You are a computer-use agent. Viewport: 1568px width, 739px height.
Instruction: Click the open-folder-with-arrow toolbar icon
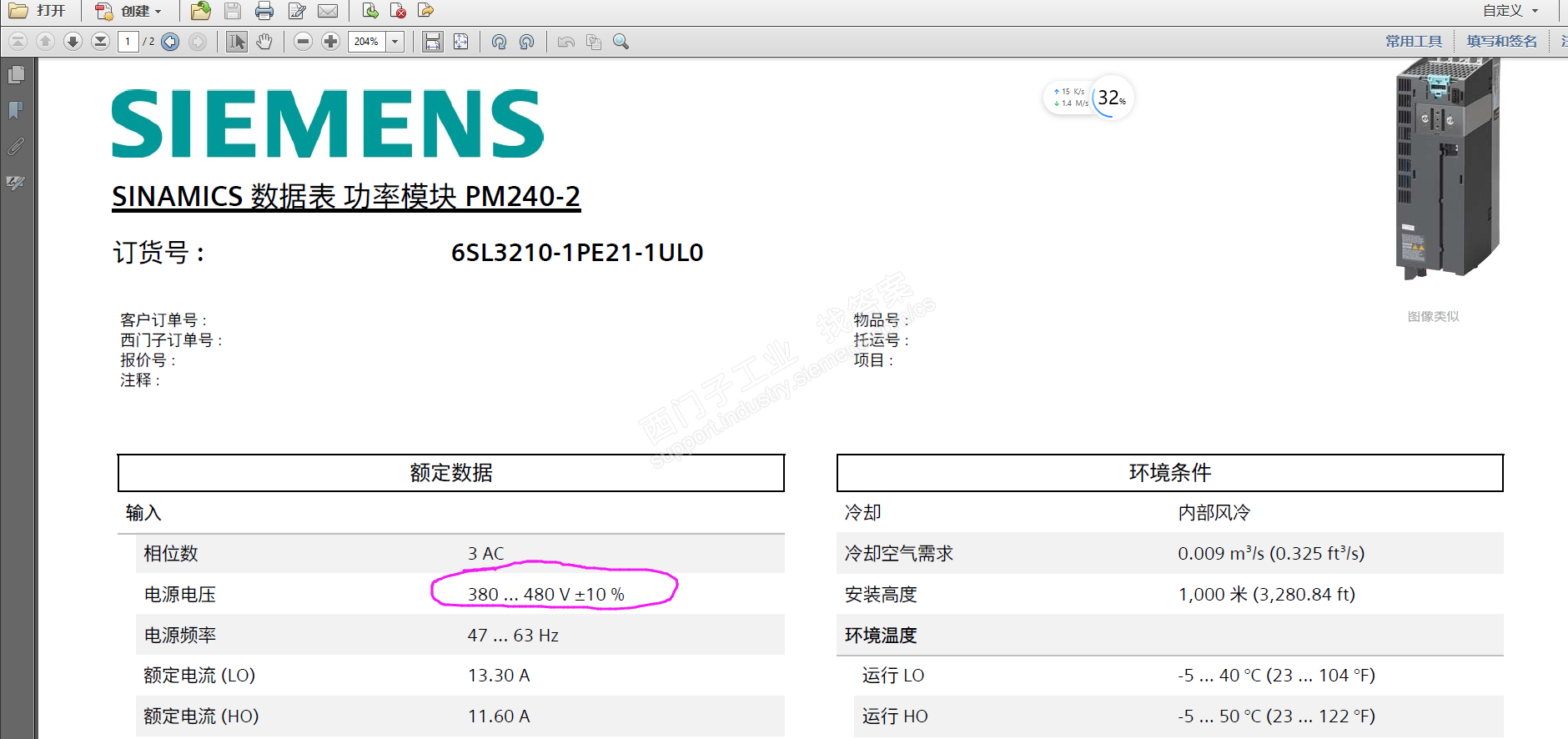(x=200, y=11)
